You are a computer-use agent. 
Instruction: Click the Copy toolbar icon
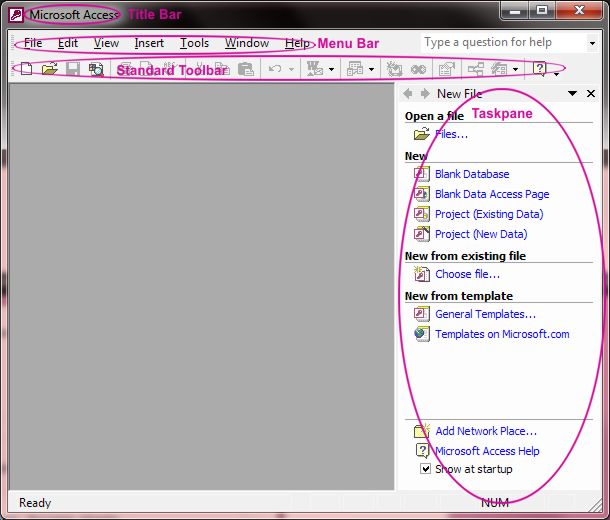(x=222, y=69)
